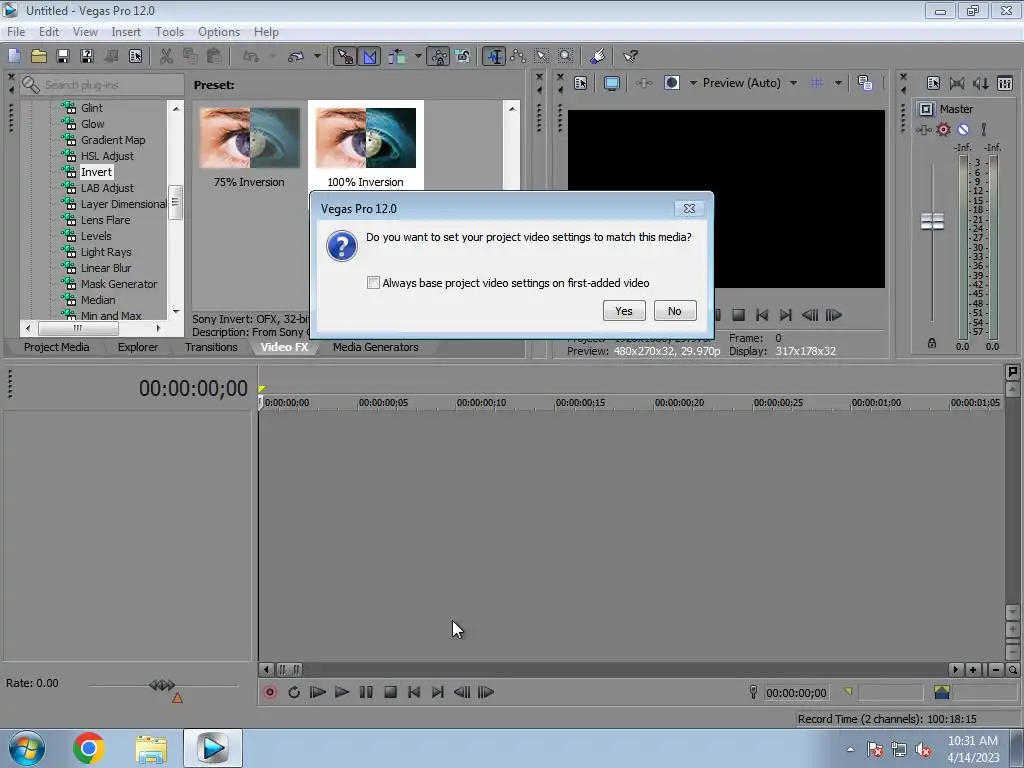Click the Master FX icon

[x=923, y=129]
